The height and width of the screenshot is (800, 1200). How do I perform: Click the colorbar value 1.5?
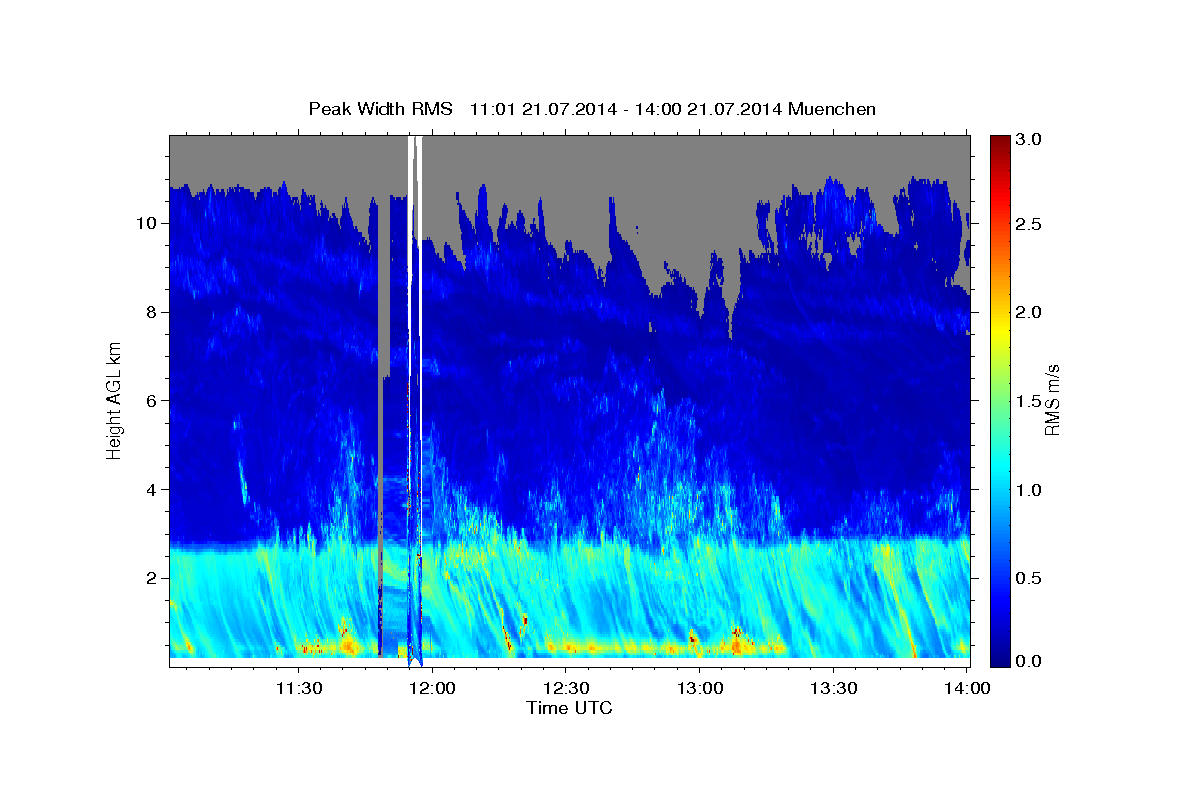[1030, 400]
